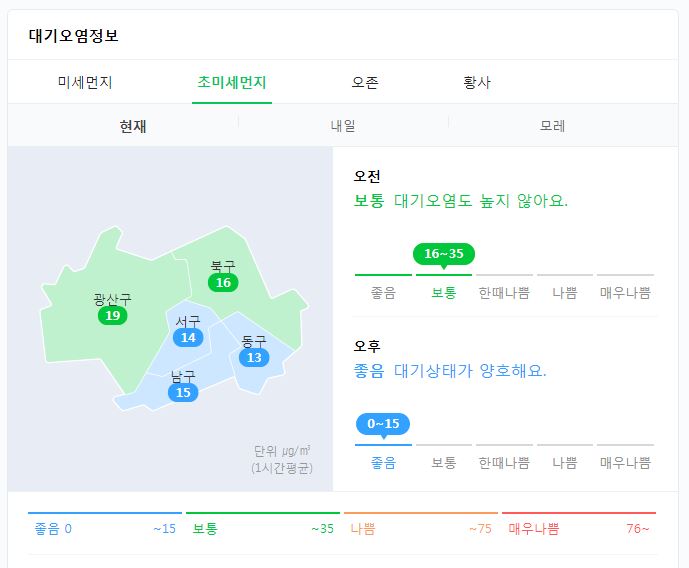Click the 남구 badge showing 15

coord(183,392)
